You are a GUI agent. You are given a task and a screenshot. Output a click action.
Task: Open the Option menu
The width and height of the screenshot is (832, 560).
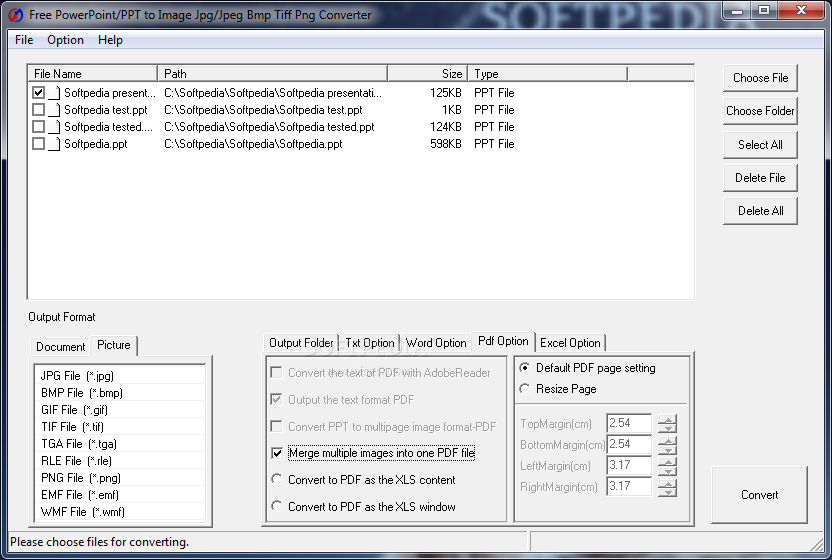coord(65,40)
